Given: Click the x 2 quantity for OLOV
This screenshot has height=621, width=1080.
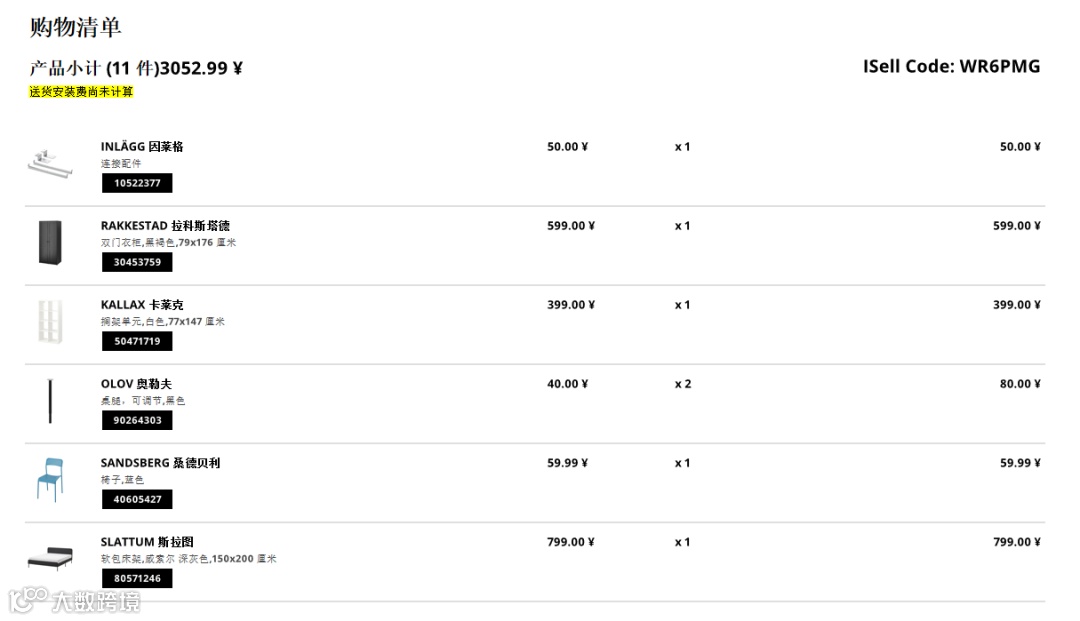Looking at the screenshot, I should pyautogui.click(x=683, y=384).
